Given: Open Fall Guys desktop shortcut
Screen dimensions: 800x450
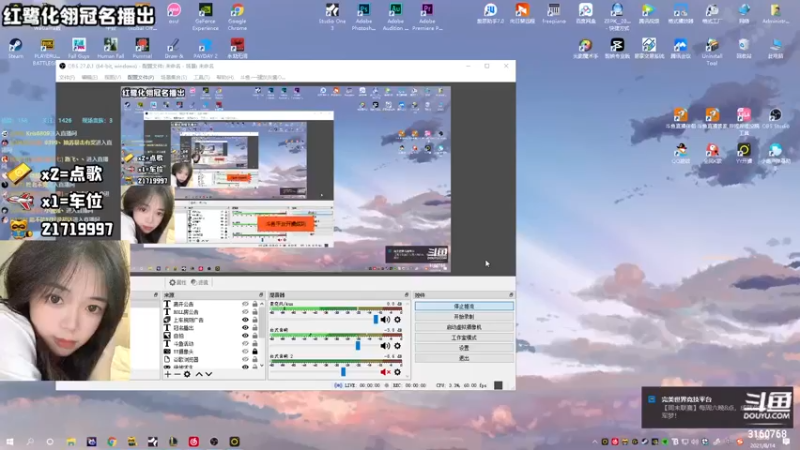Looking at the screenshot, I should point(79,48).
